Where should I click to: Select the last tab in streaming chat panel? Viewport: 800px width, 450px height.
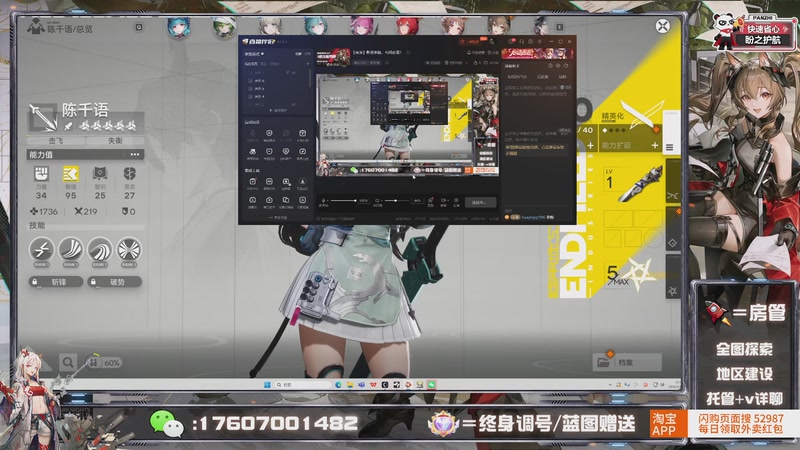tap(563, 77)
